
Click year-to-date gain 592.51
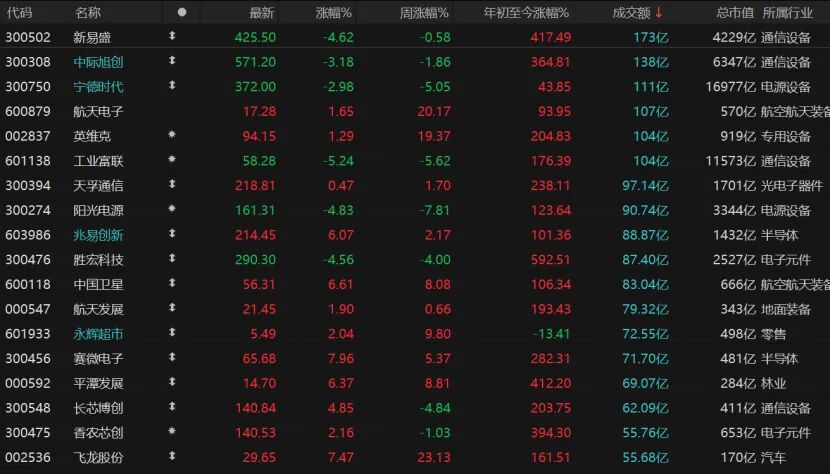(551, 260)
